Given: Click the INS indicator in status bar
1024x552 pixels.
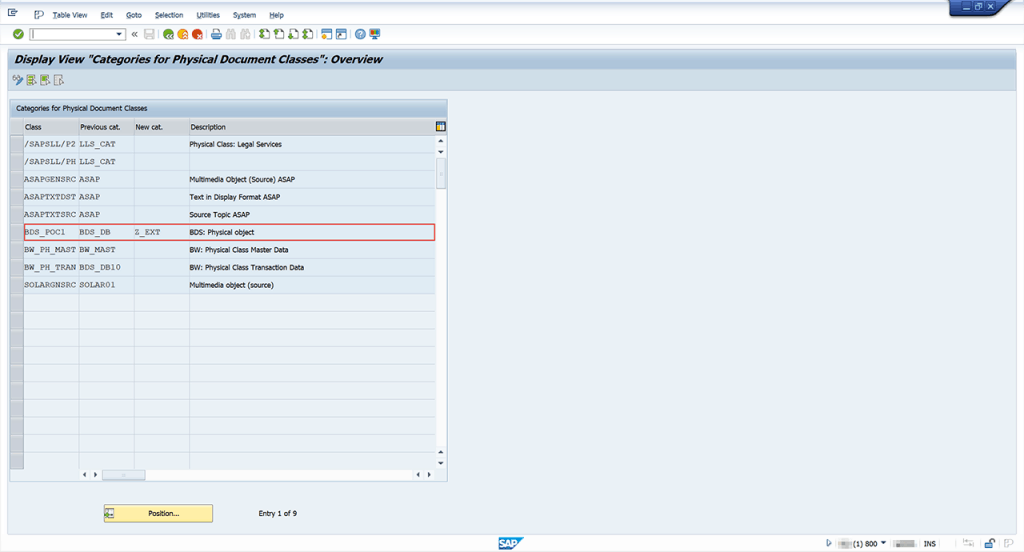Looking at the screenshot, I should (929, 544).
